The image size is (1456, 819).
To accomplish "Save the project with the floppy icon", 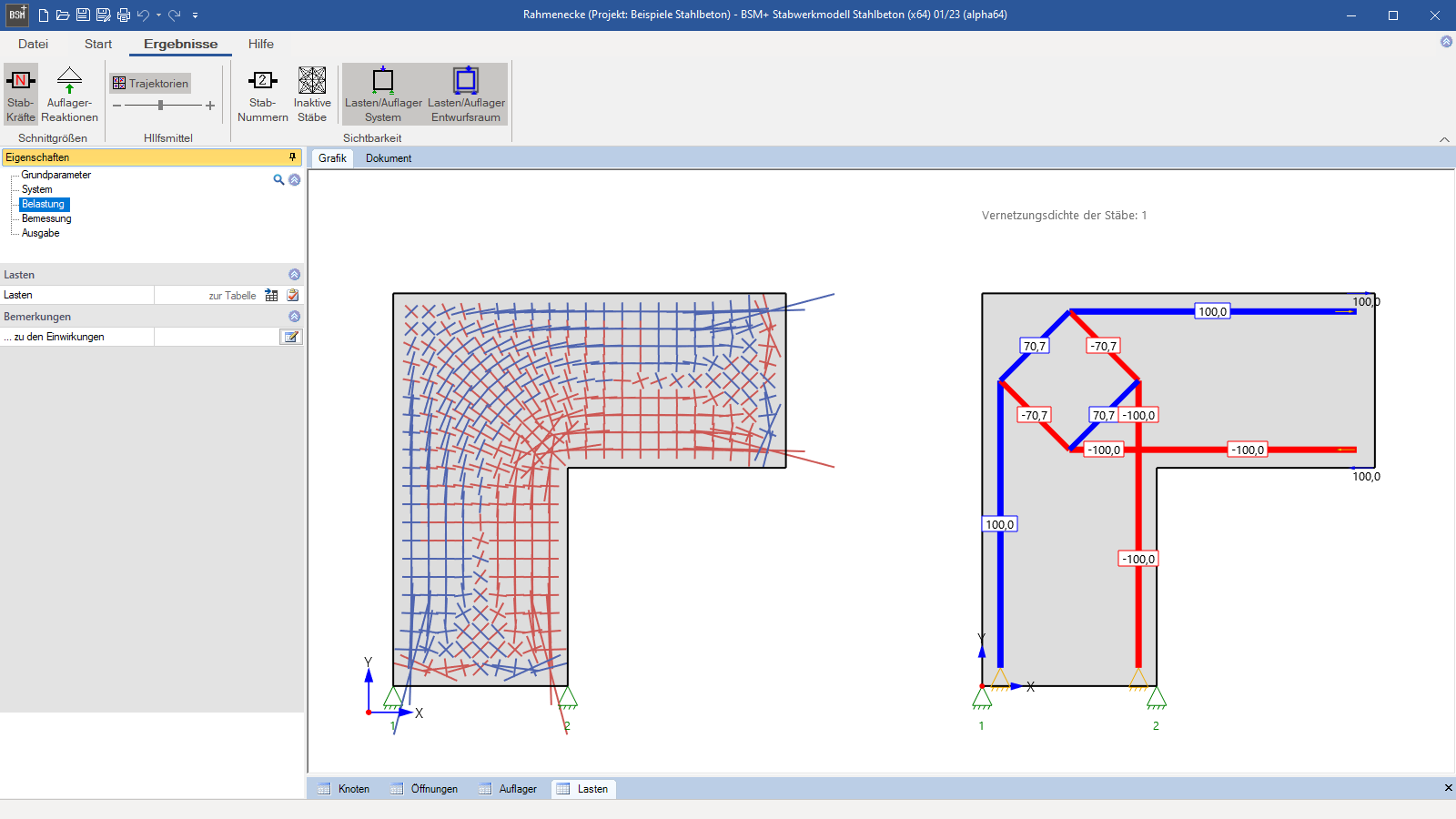I will click(83, 15).
